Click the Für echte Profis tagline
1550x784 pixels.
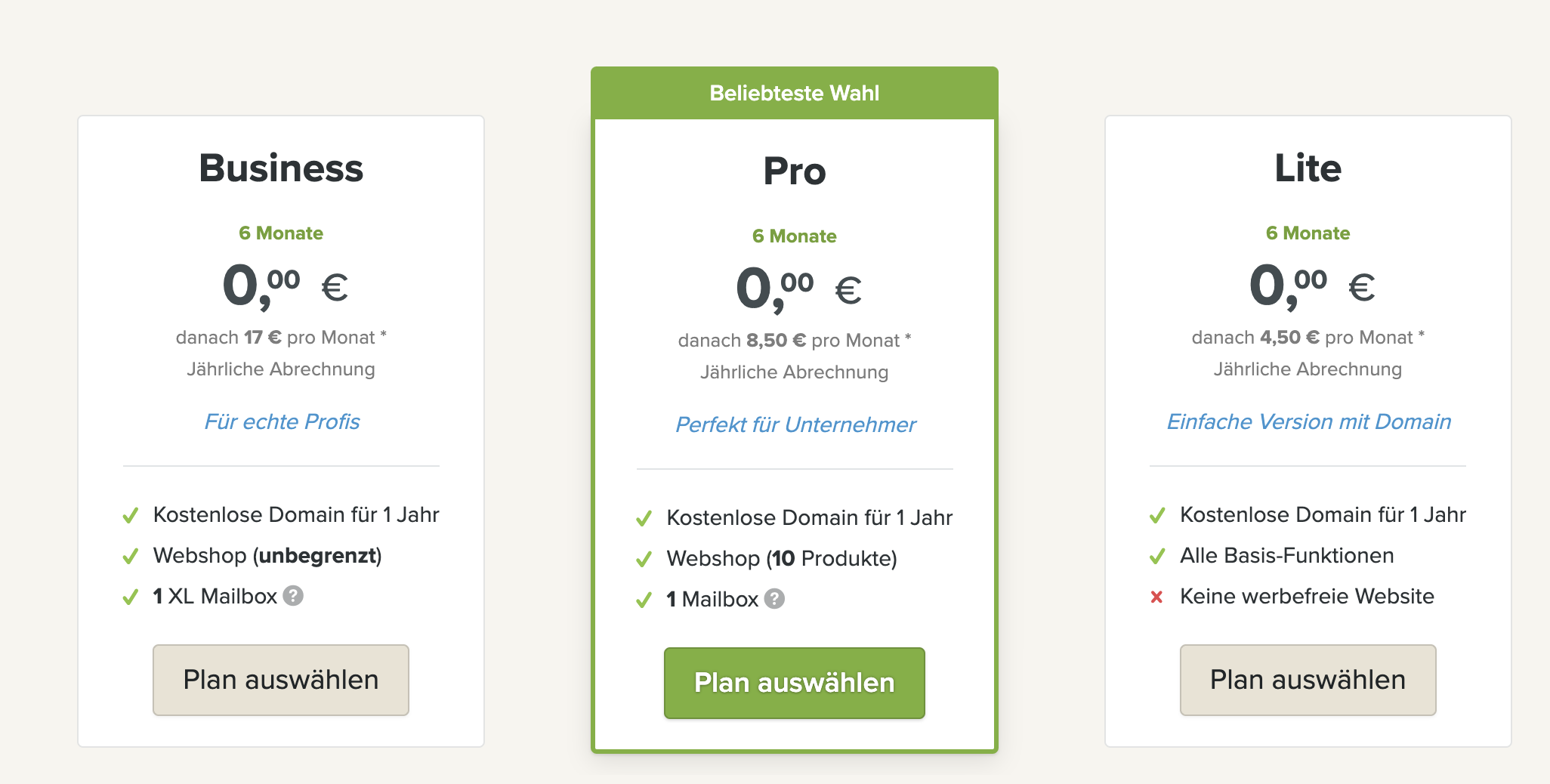click(x=282, y=421)
